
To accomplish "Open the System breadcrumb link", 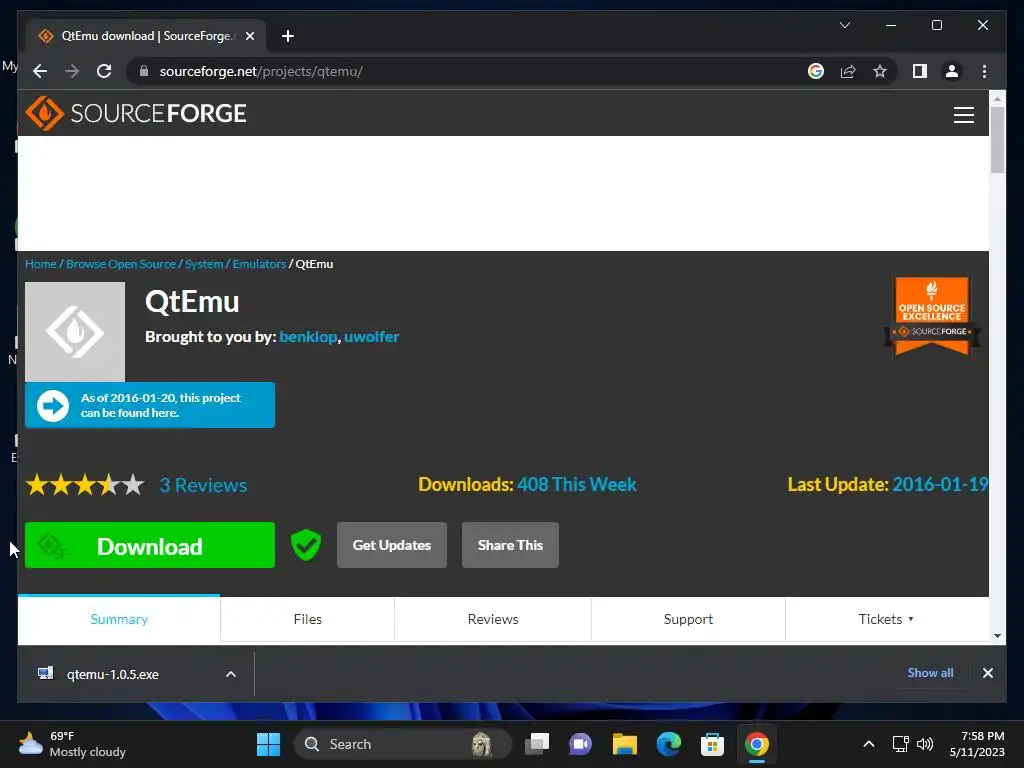I will [x=204, y=264].
